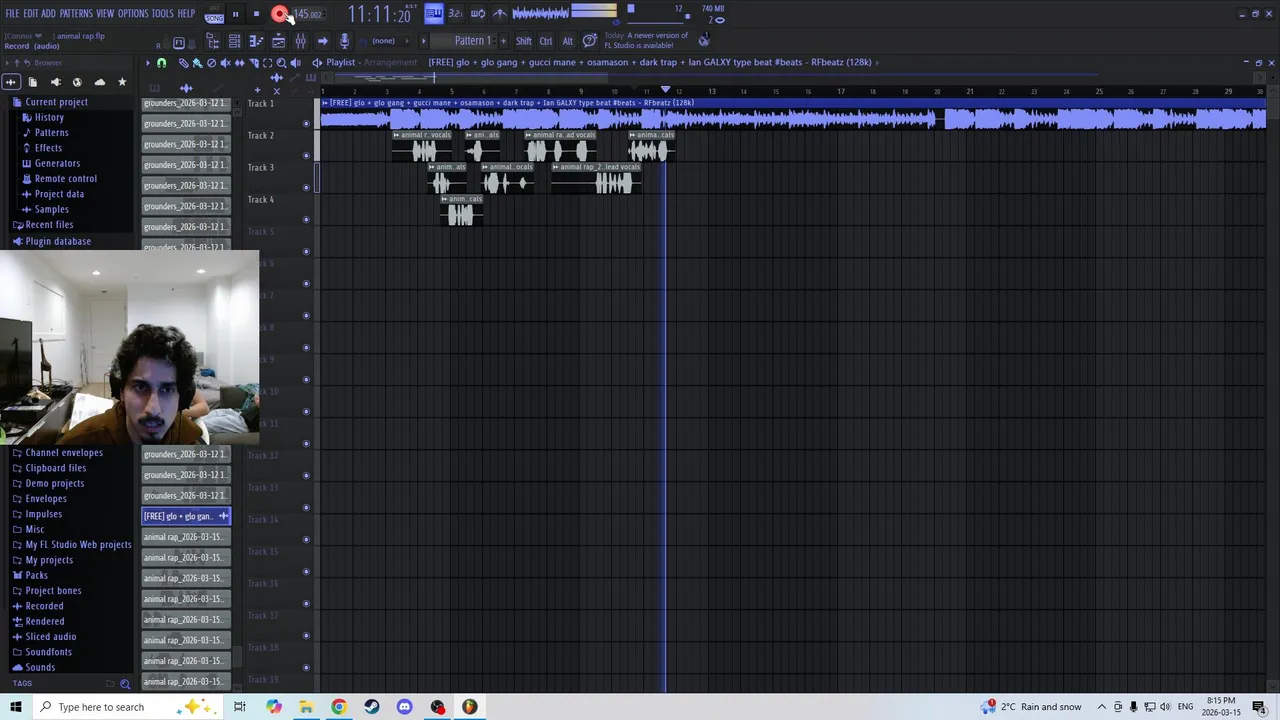This screenshot has width=1280, height=720.
Task: Open the EDIT menu
Action: tap(31, 14)
